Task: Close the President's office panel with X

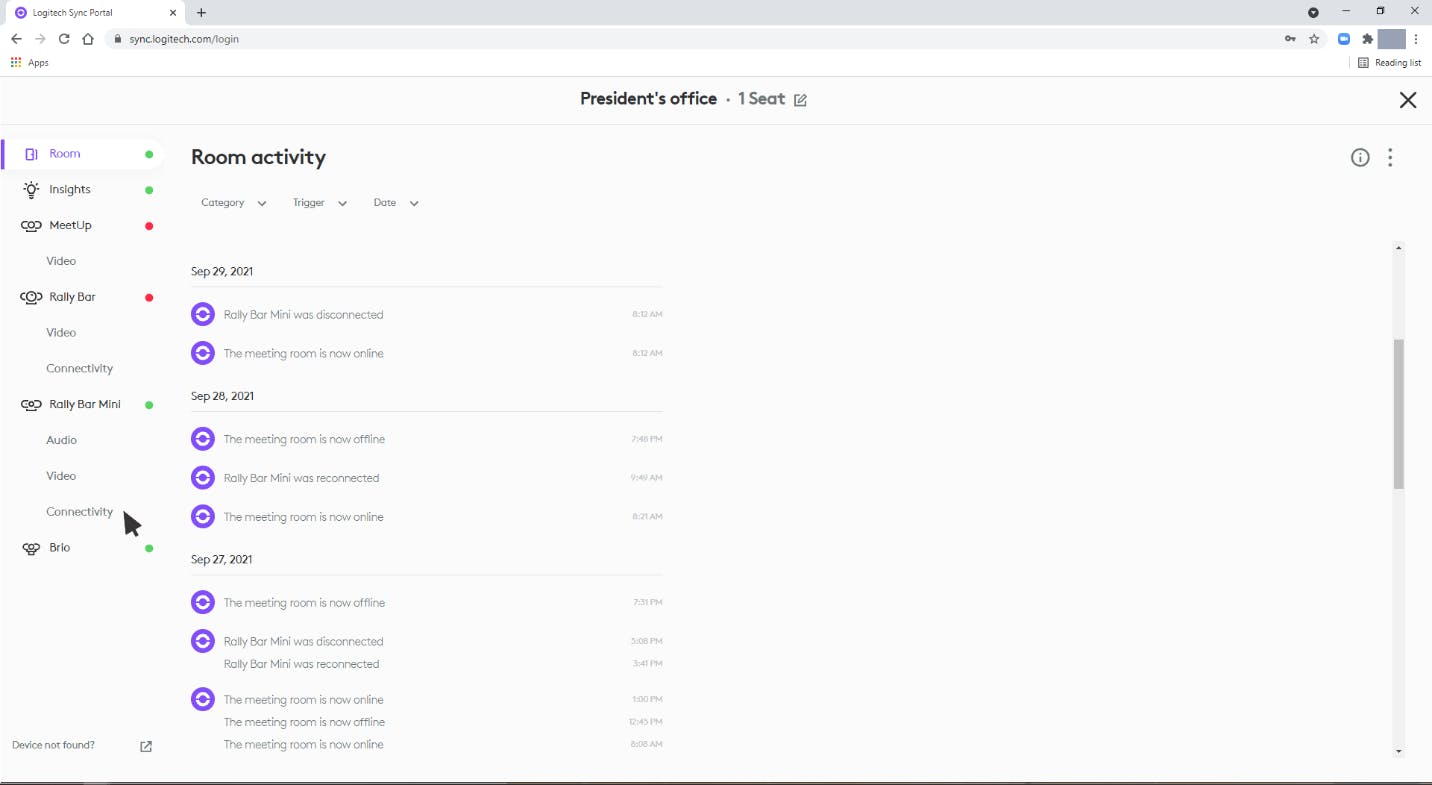Action: point(1408,100)
